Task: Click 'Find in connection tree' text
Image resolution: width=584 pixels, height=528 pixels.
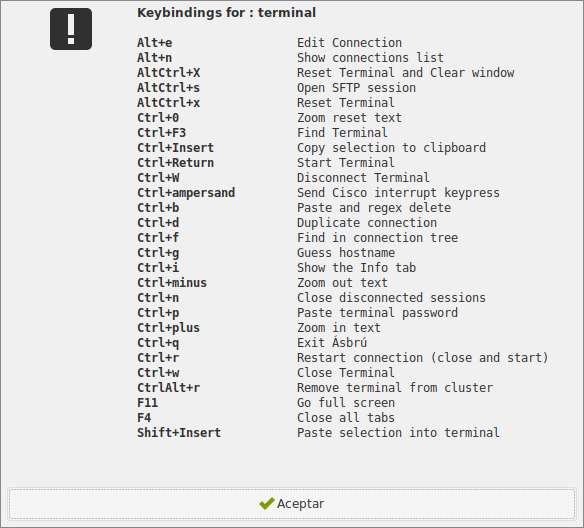Action: 378,238
